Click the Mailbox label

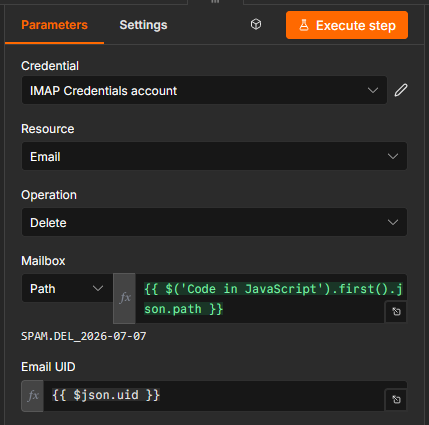(43, 261)
